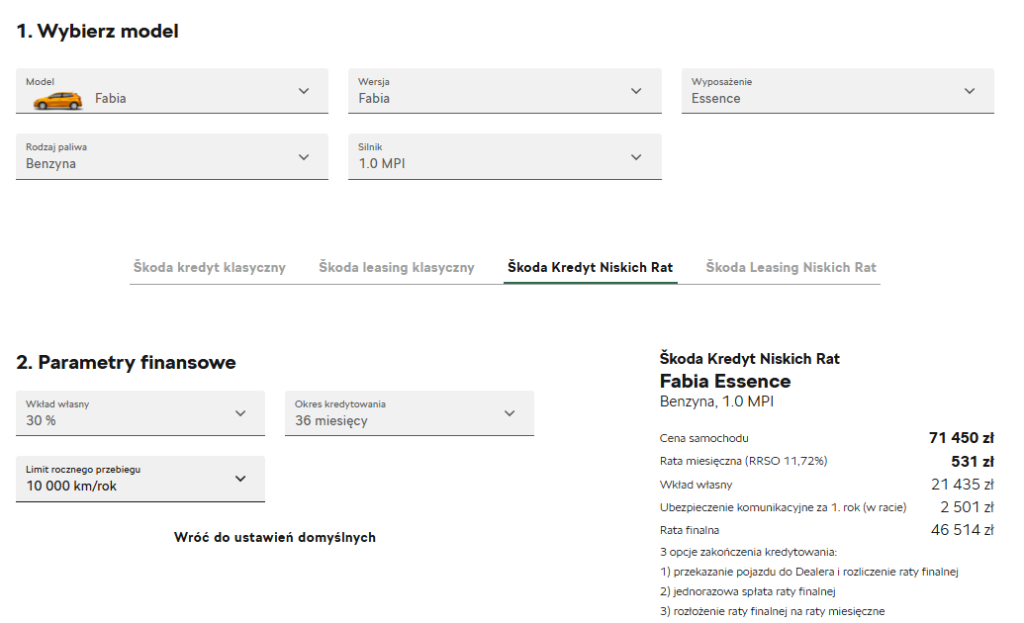Switch to Škoda Leasing Niskich Rat tab

(791, 267)
